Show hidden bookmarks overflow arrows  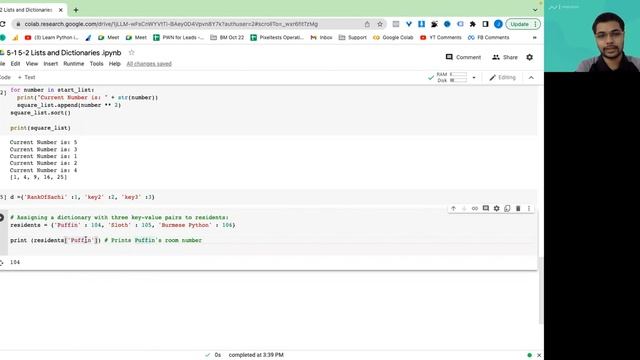[x=534, y=38]
